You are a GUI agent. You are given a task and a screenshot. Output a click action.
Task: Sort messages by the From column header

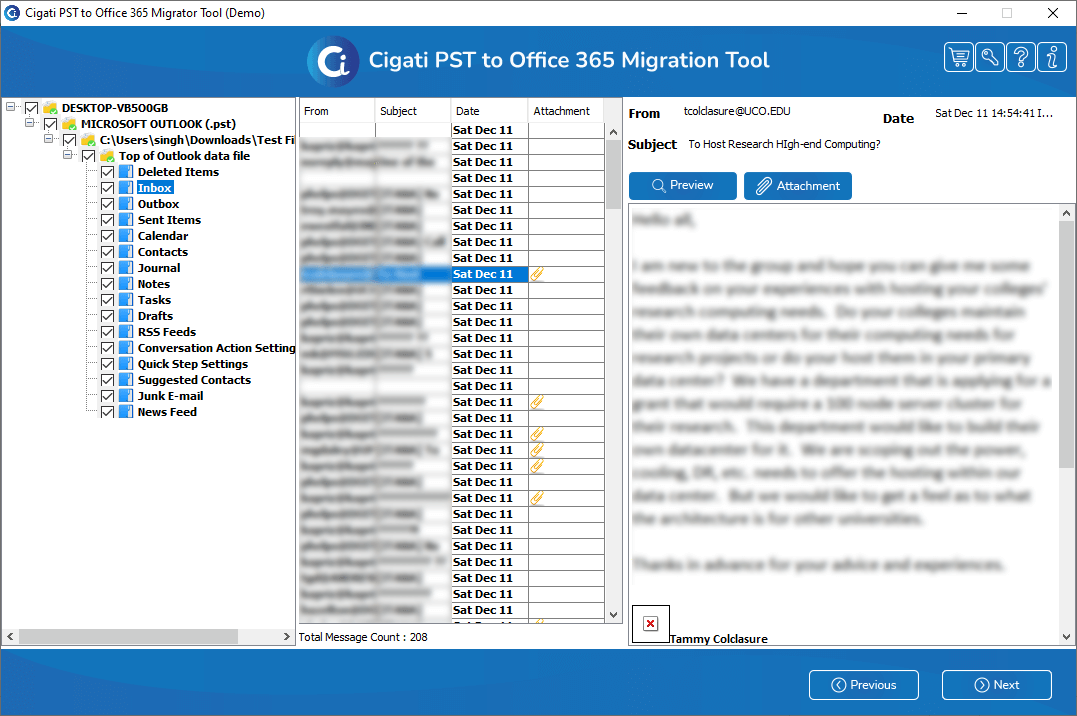click(337, 111)
